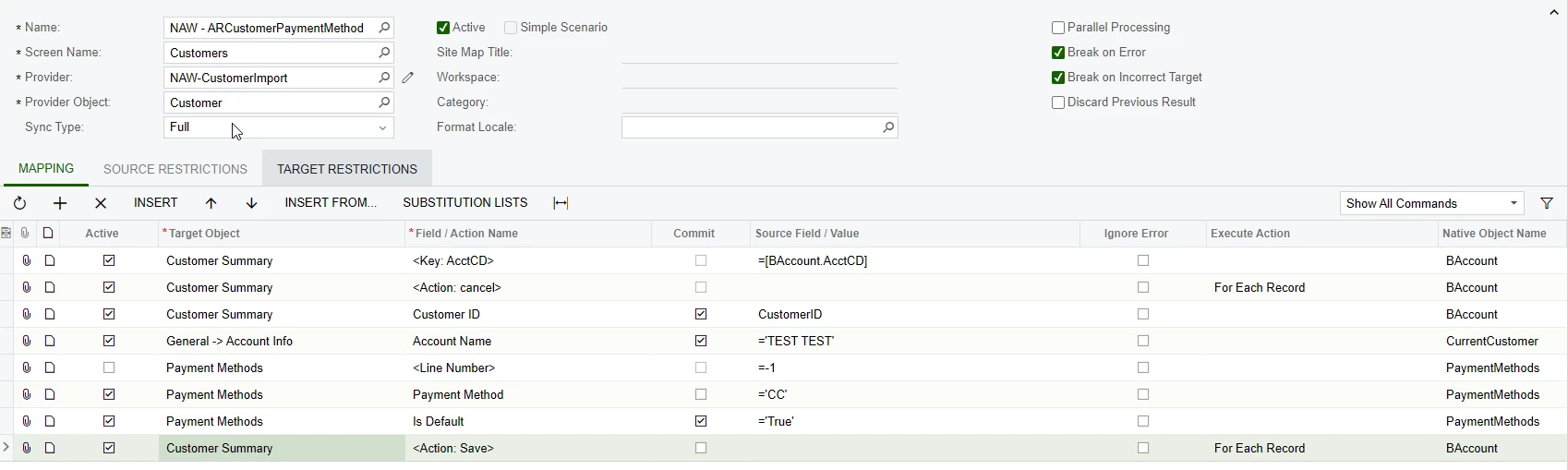Image resolution: width=1568 pixels, height=470 pixels.
Task: Expand the Show All Commands dropdown
Action: 1514,203
